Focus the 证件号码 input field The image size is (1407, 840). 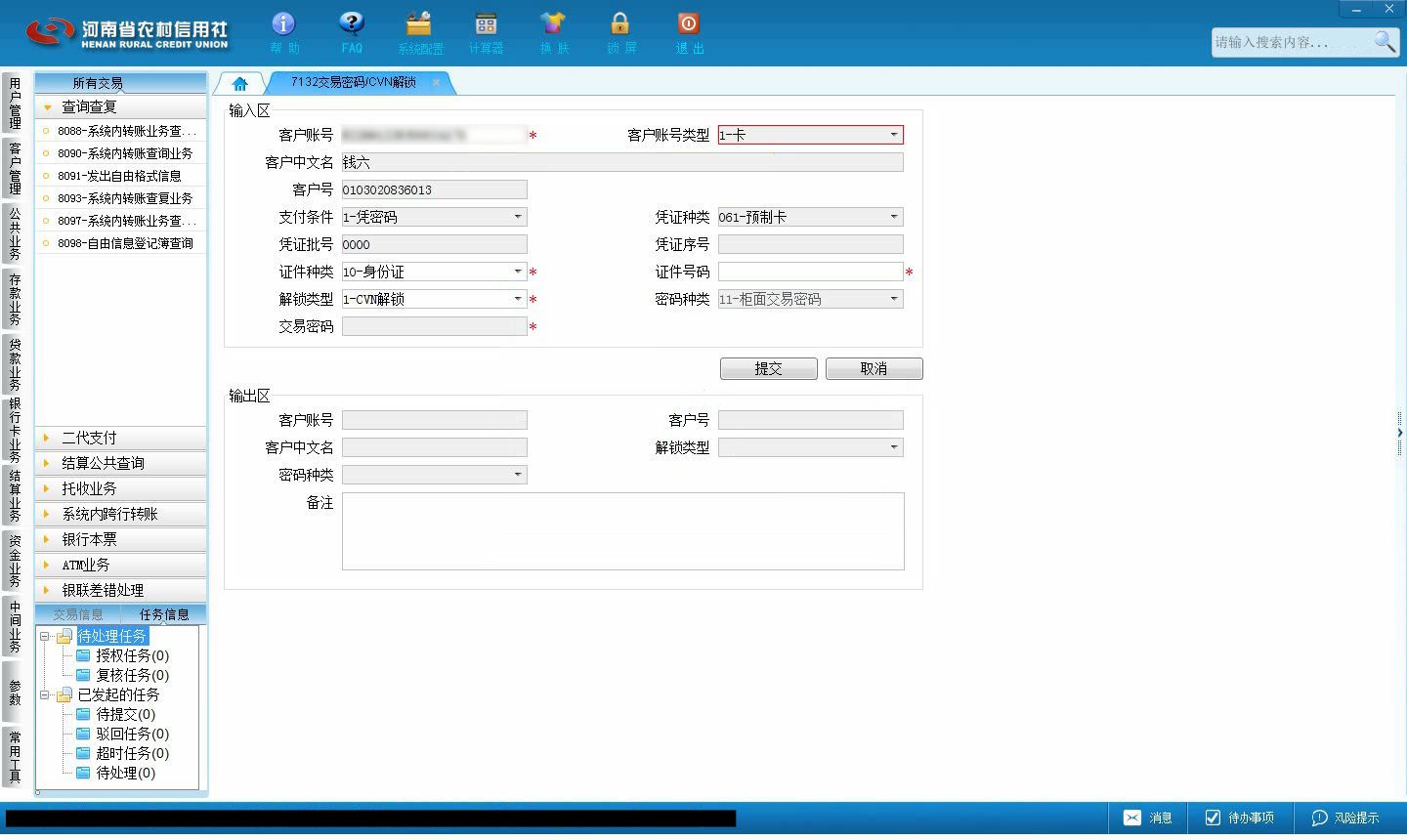pyautogui.click(x=810, y=272)
